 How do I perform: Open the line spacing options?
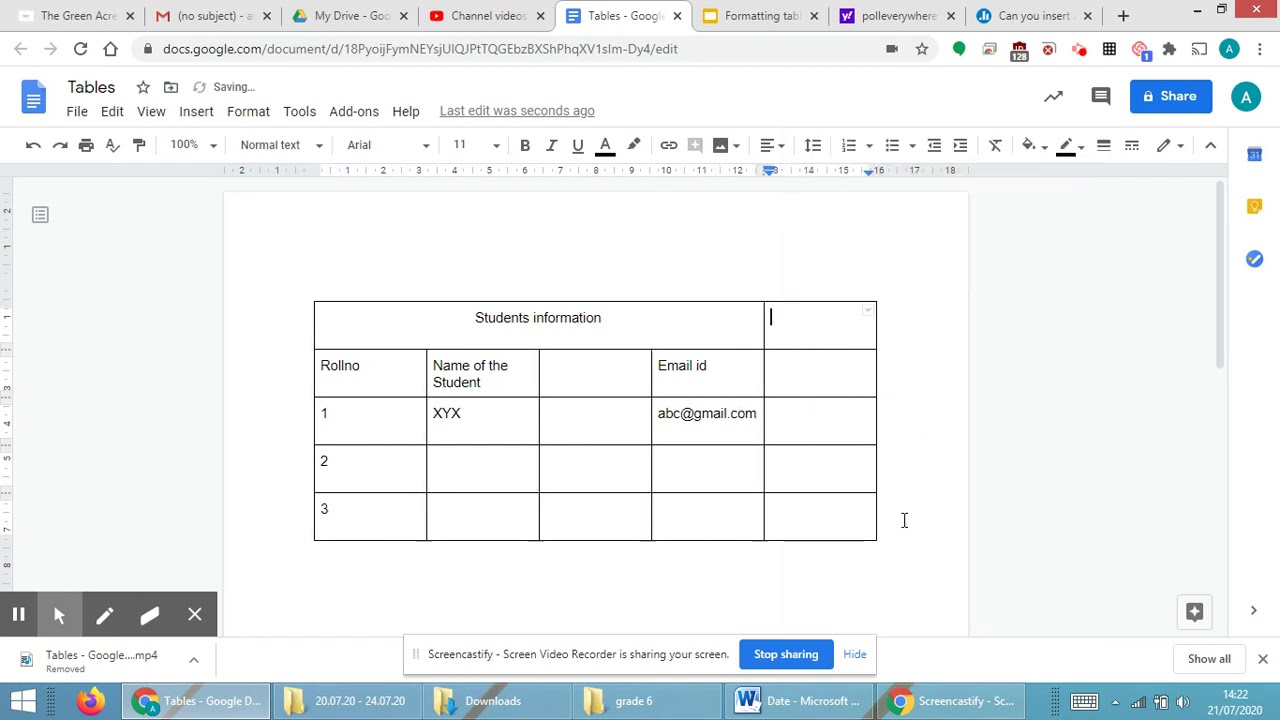[813, 146]
